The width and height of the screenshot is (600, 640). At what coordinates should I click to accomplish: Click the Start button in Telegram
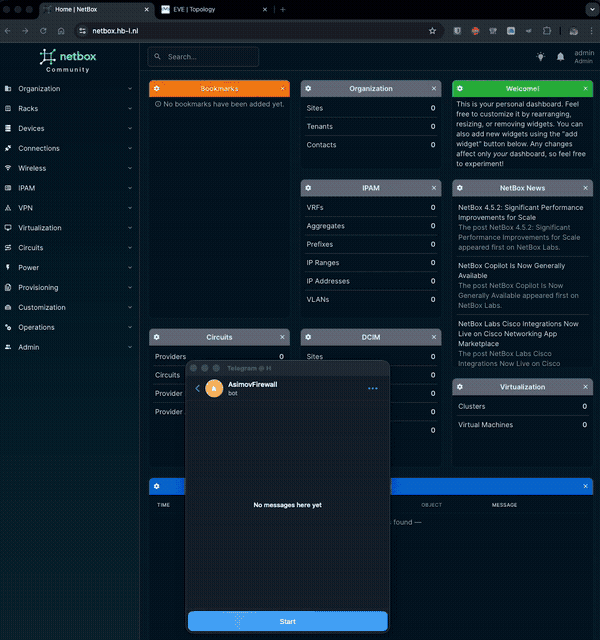click(287, 621)
